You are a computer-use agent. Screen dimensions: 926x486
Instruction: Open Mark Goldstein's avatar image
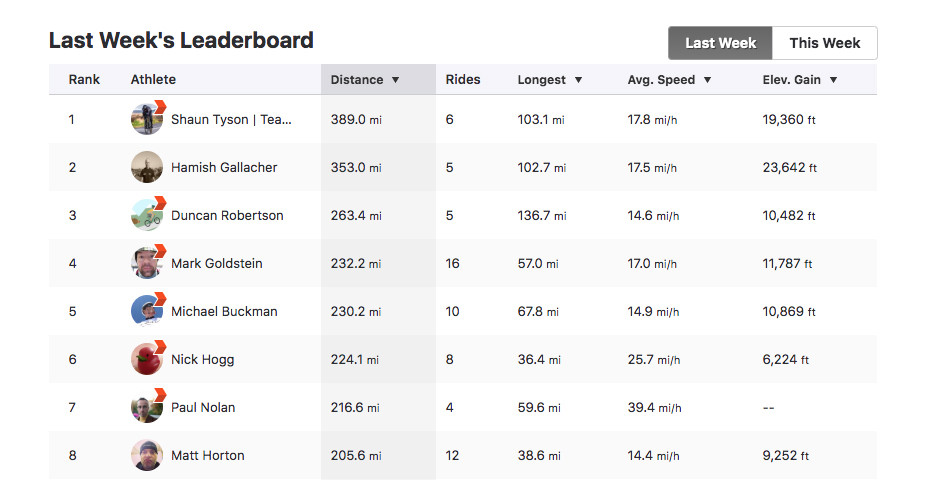(x=146, y=263)
